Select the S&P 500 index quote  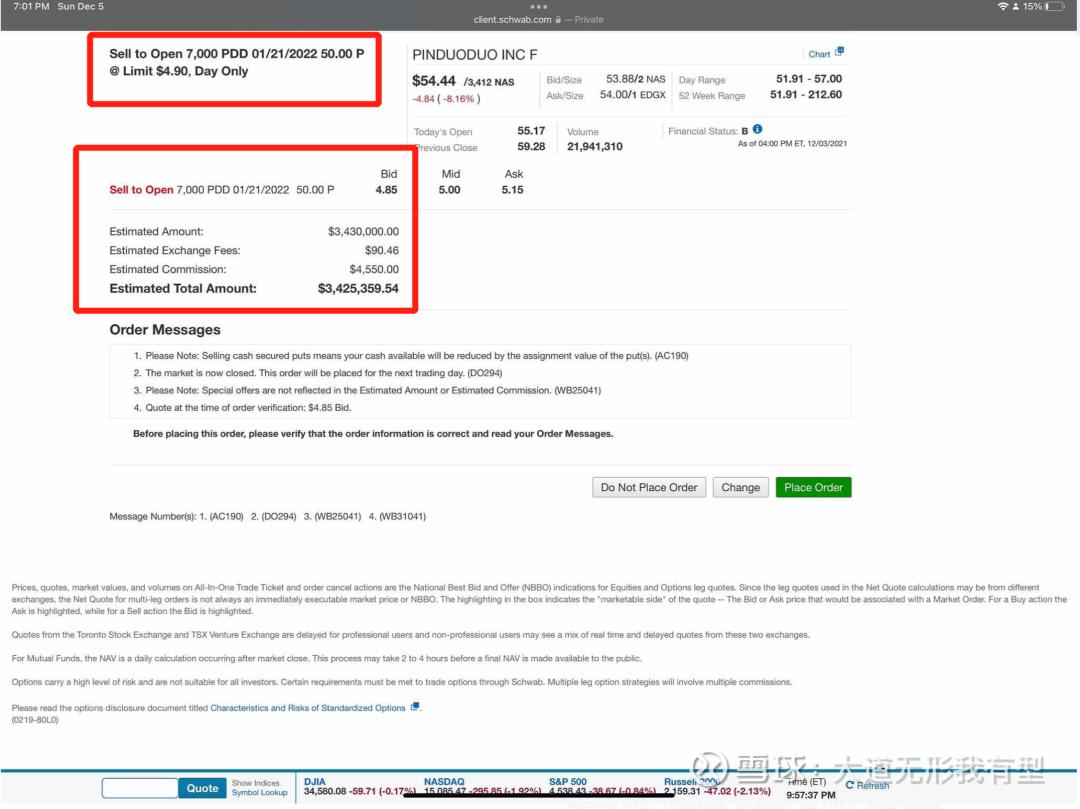click(x=568, y=782)
